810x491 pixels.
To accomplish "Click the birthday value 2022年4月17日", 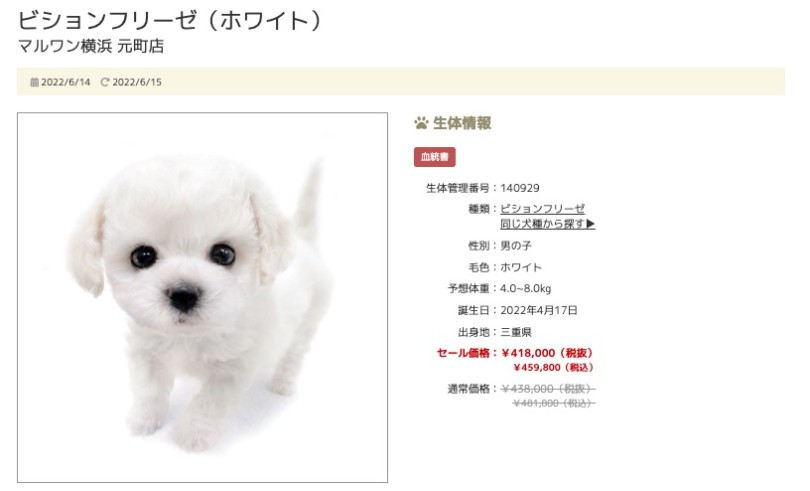I will pyautogui.click(x=539, y=310).
